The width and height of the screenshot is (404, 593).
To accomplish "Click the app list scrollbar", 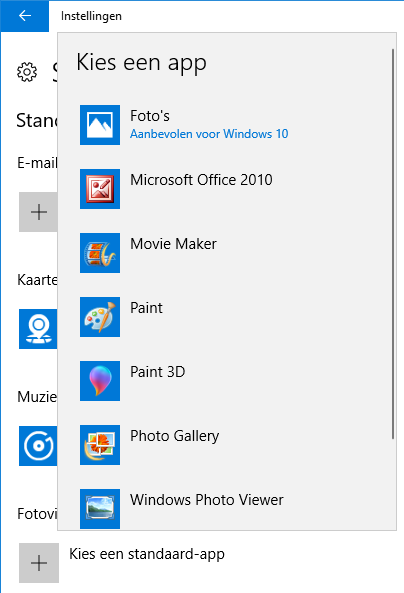I will (393, 244).
